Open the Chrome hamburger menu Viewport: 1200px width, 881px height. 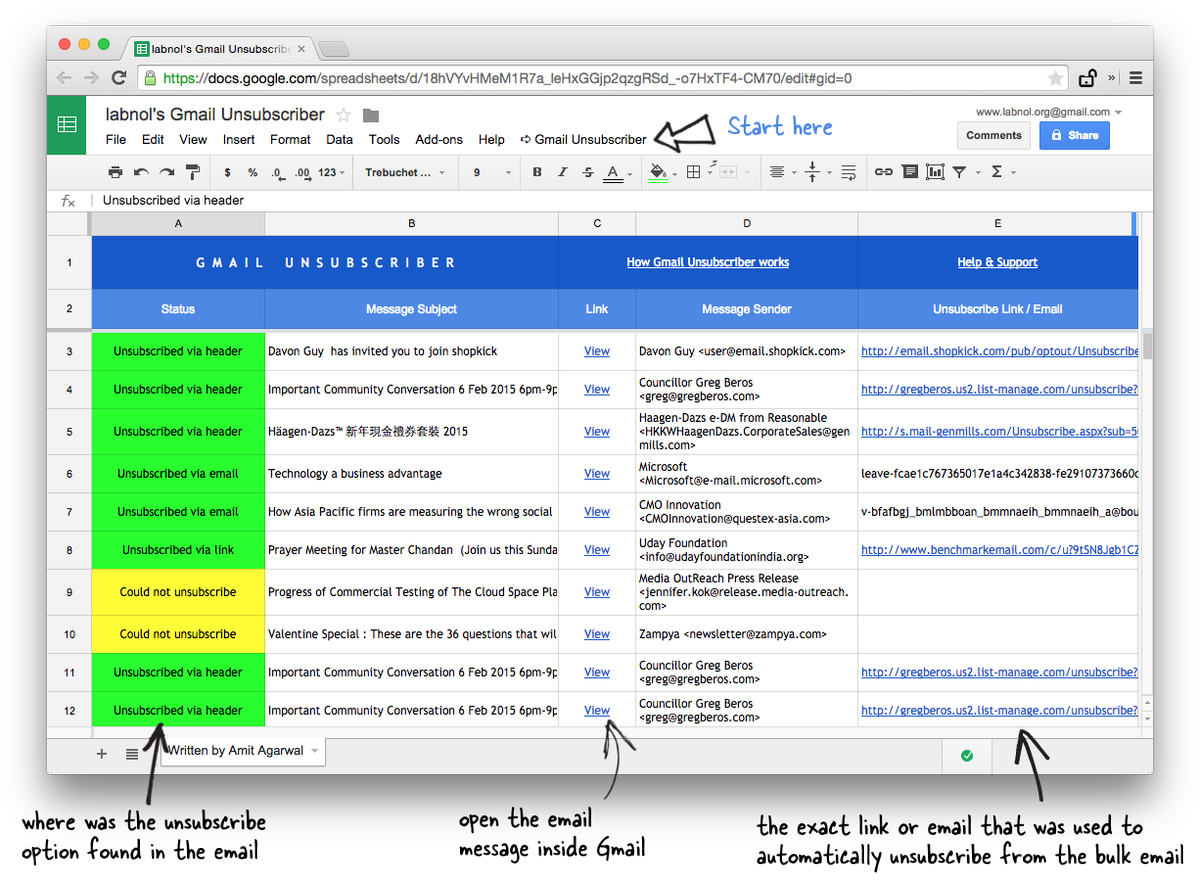click(x=1136, y=78)
